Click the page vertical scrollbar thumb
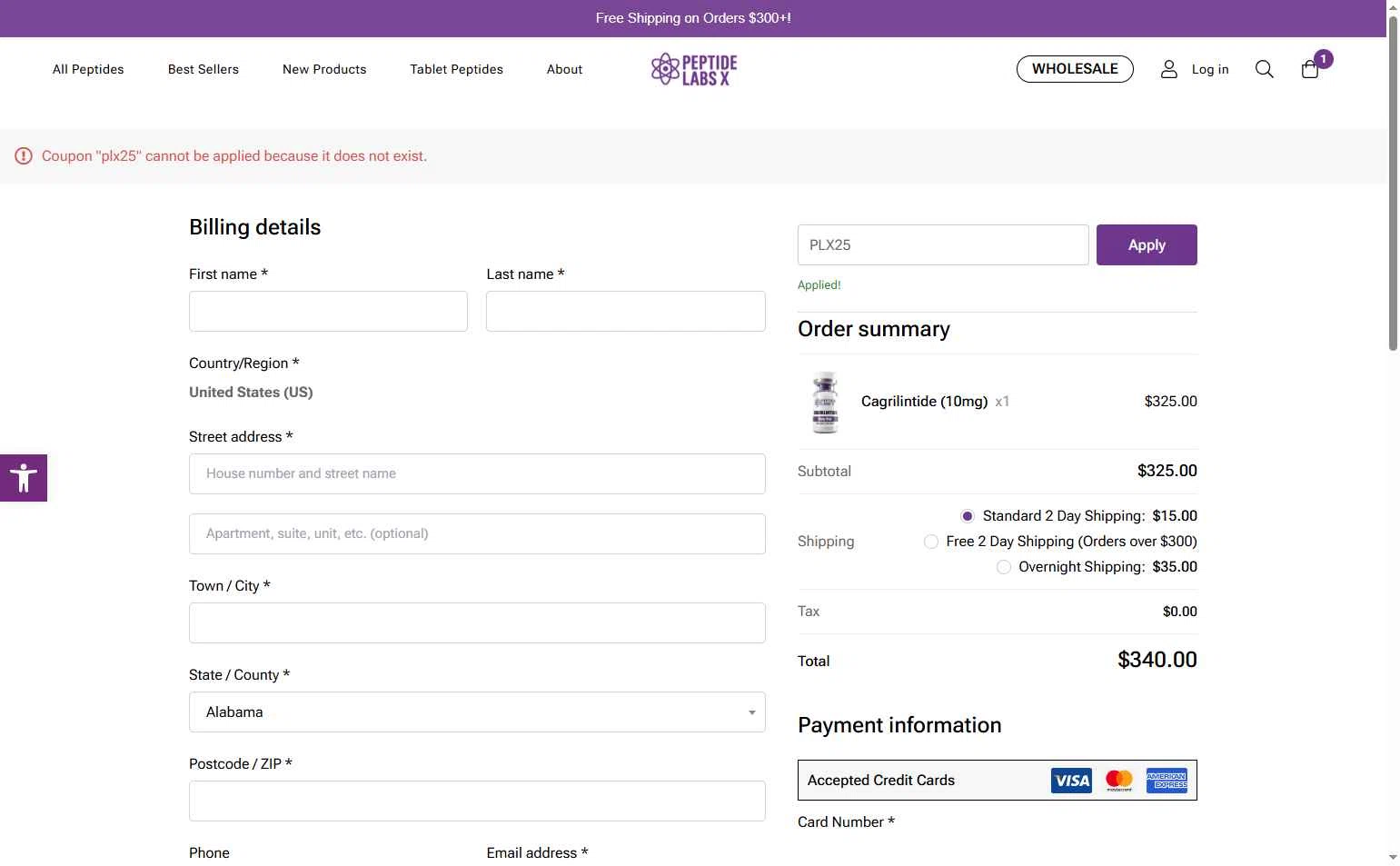Screen dimensions: 1400x866 (1393, 182)
